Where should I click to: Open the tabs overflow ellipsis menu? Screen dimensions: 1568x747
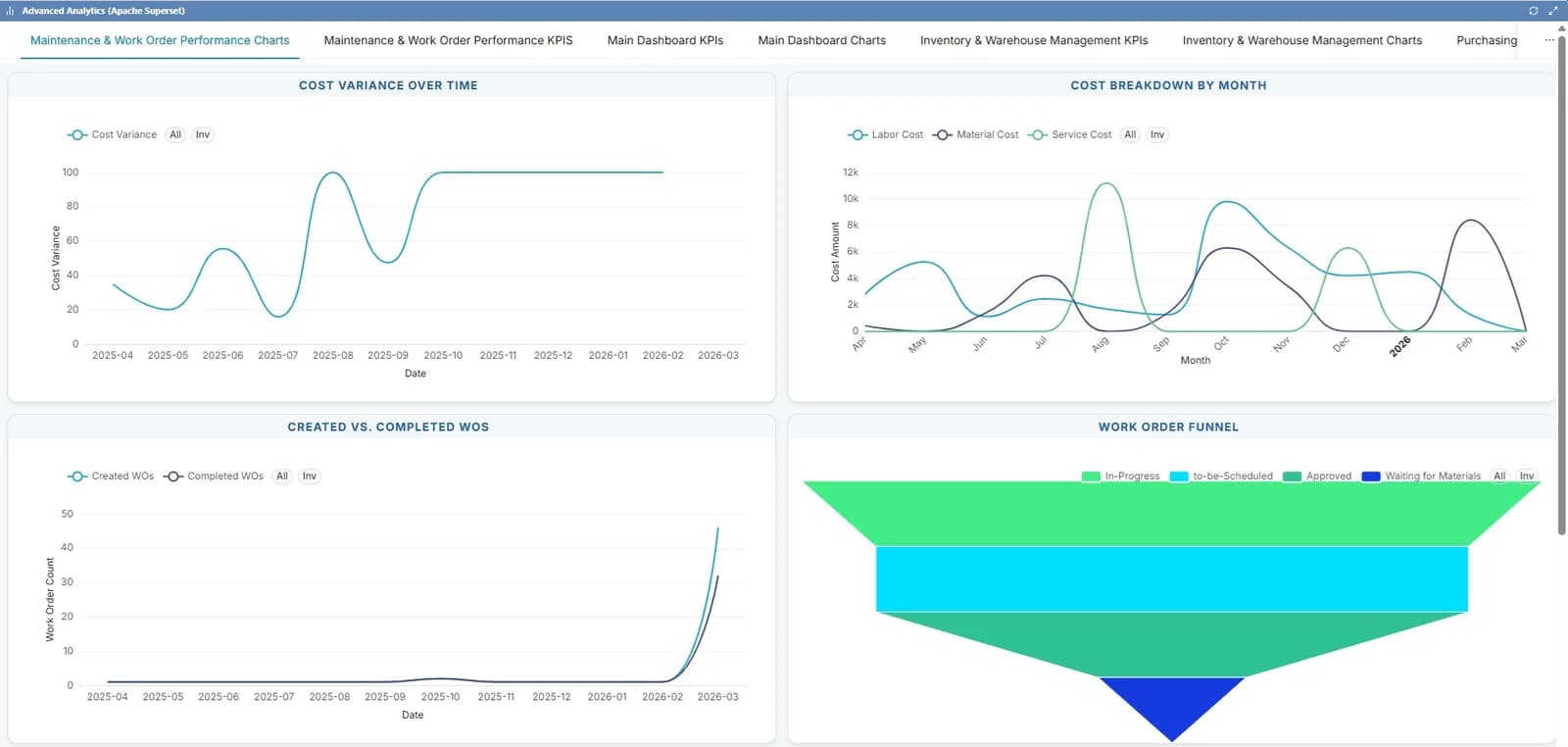1549,40
